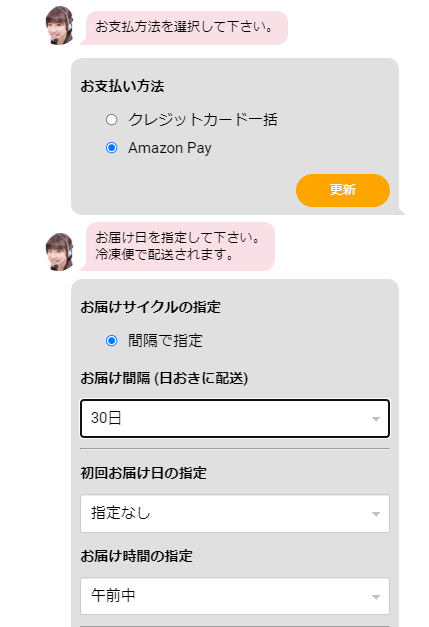Open the お届け時間の指定 dropdown showing 午前中
This screenshot has width=429, height=627.
coord(235,596)
